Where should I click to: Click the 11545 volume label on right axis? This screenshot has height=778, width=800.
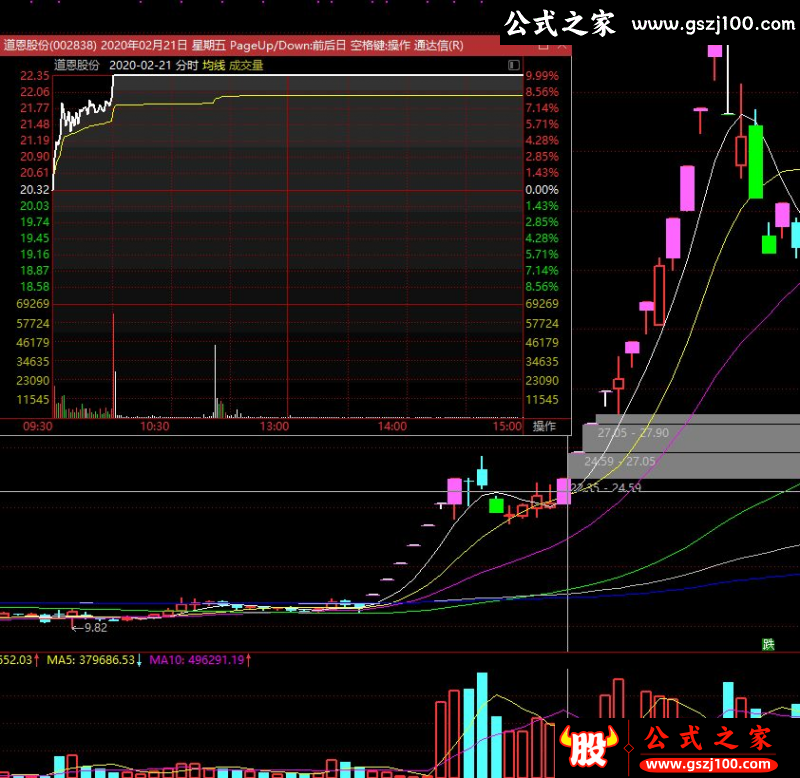click(542, 399)
